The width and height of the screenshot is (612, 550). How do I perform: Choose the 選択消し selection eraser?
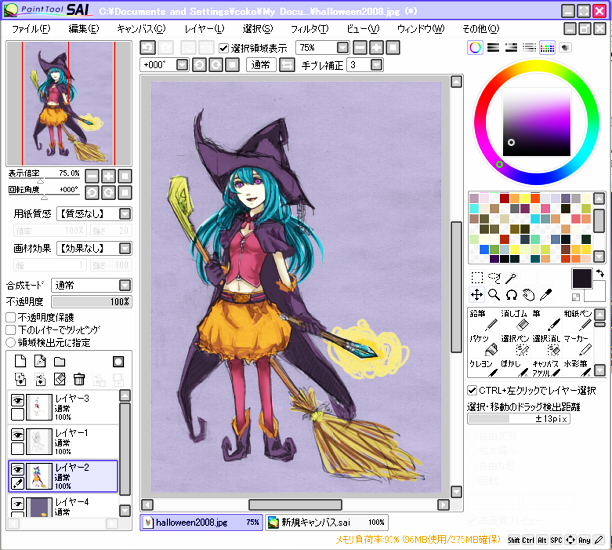[x=546, y=345]
